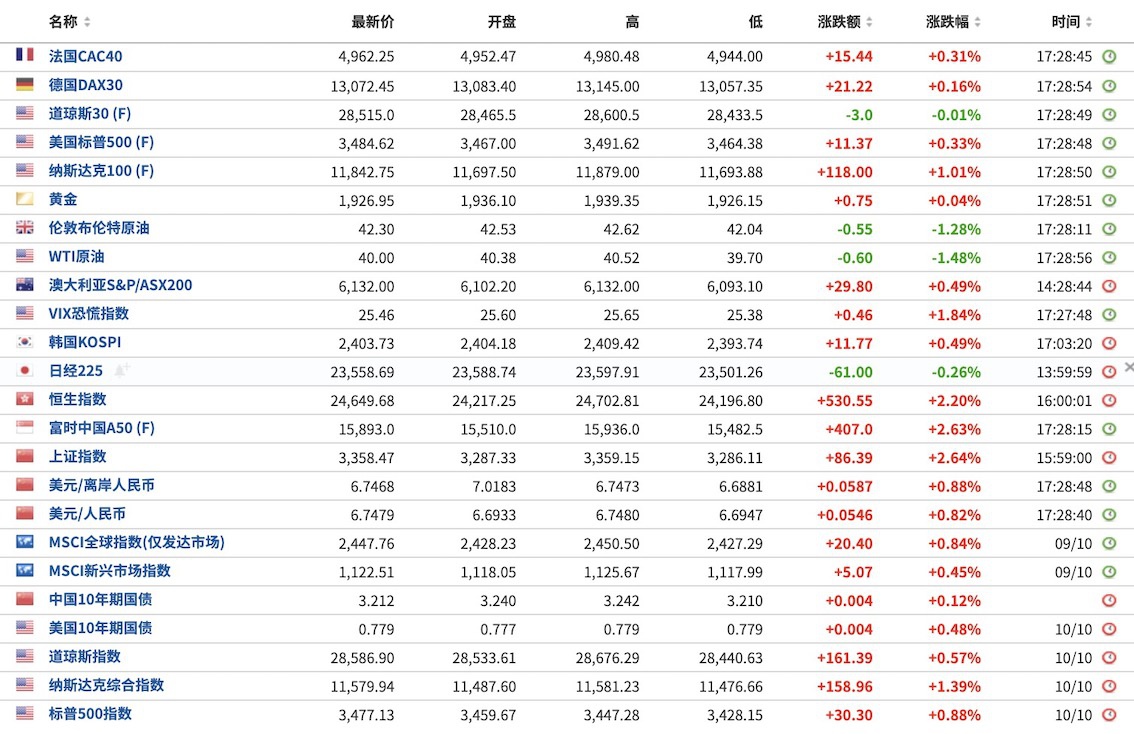1134x734 pixels.
Task: Sort by 涨跌幅 column arrows
Action: point(978,22)
